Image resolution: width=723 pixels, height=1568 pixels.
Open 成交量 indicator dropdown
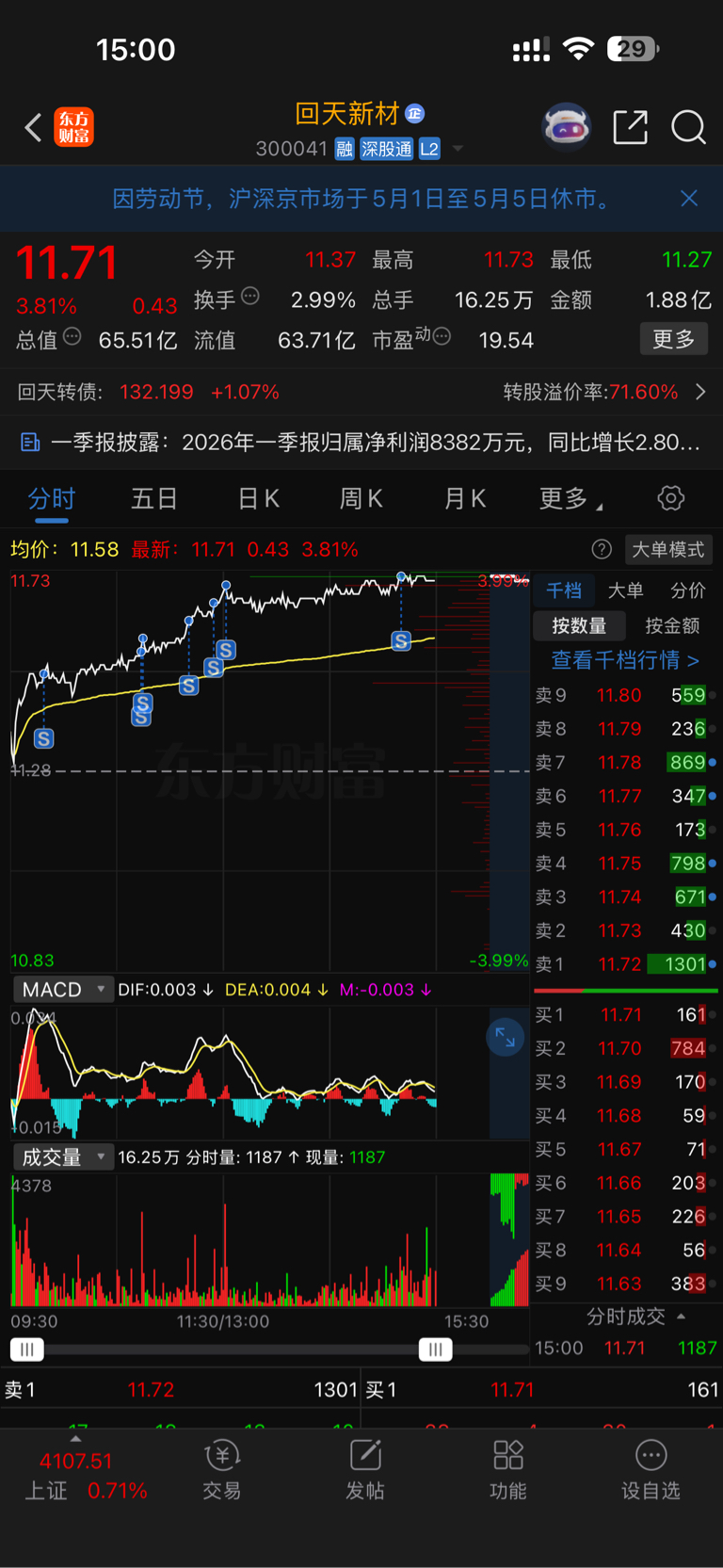pyautogui.click(x=63, y=1157)
